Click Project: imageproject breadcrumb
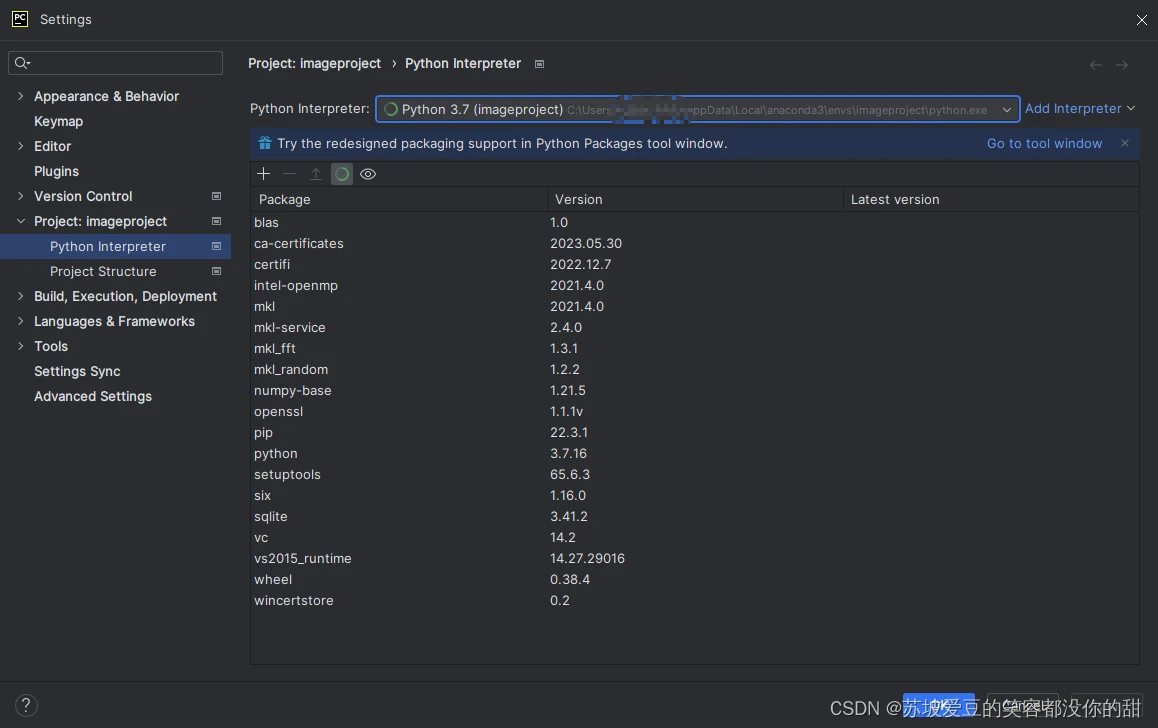 coord(315,63)
